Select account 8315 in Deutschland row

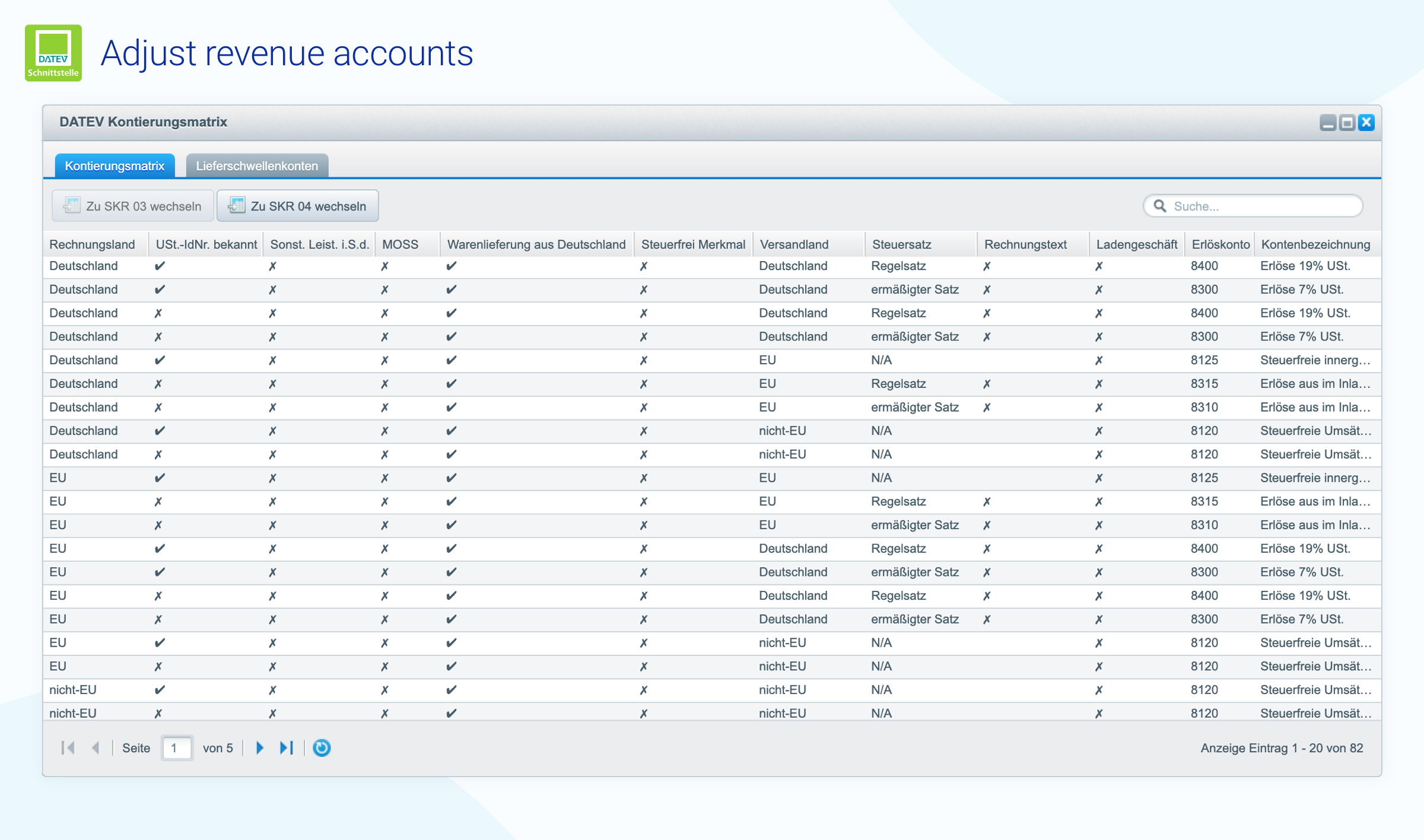1204,384
